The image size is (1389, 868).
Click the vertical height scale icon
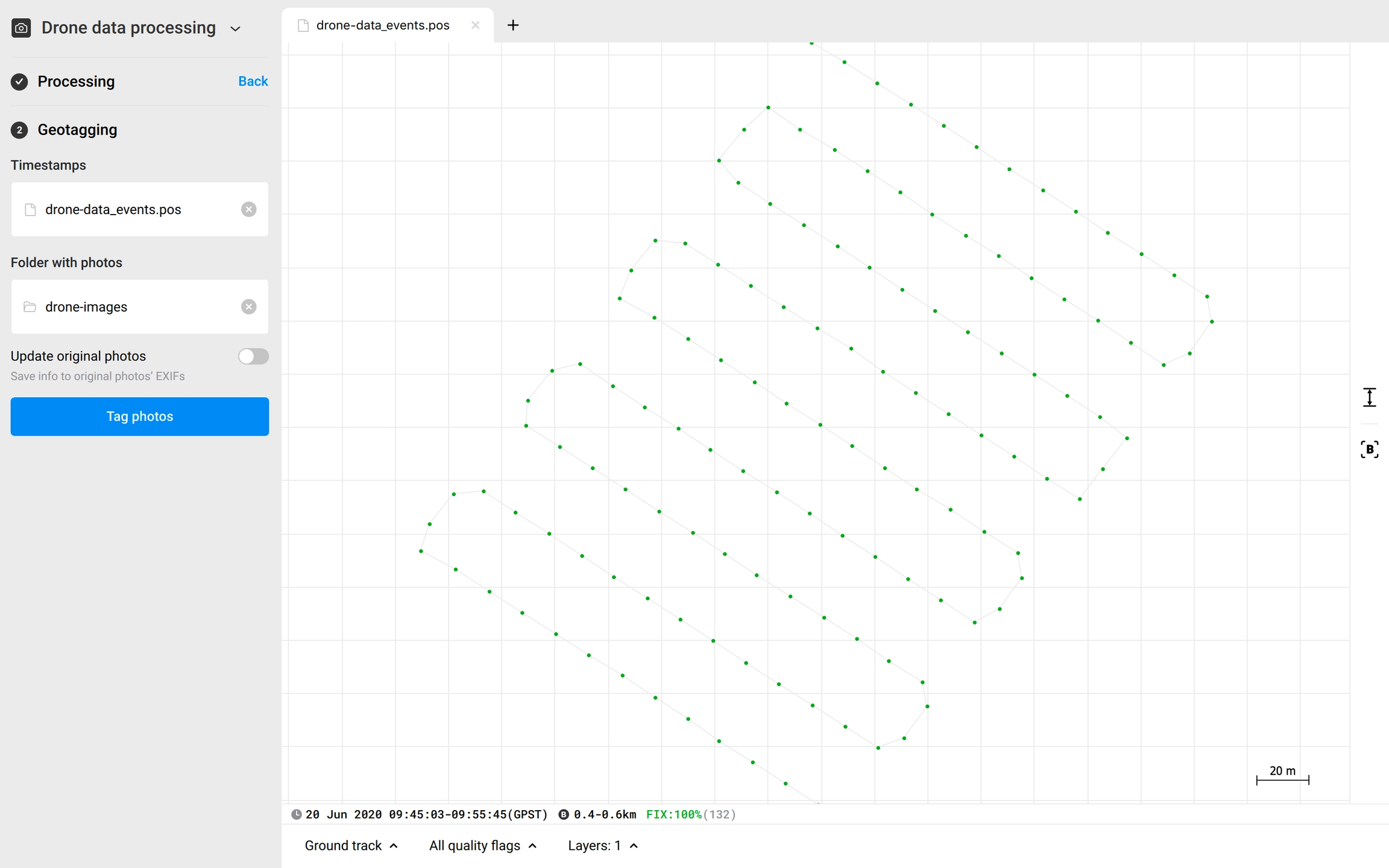[x=1369, y=397]
